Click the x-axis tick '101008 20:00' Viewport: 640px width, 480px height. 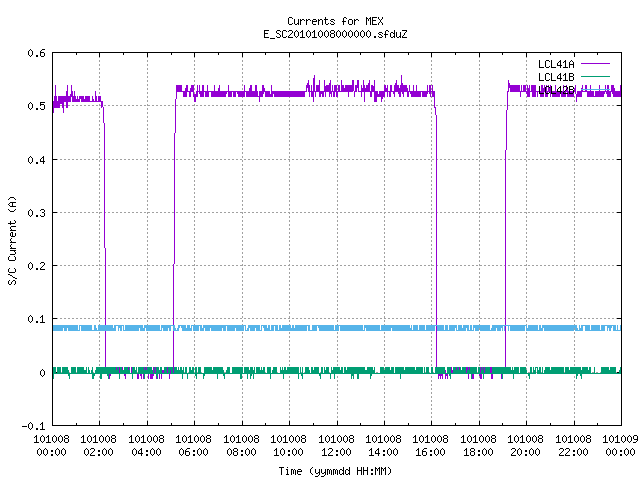525,446
